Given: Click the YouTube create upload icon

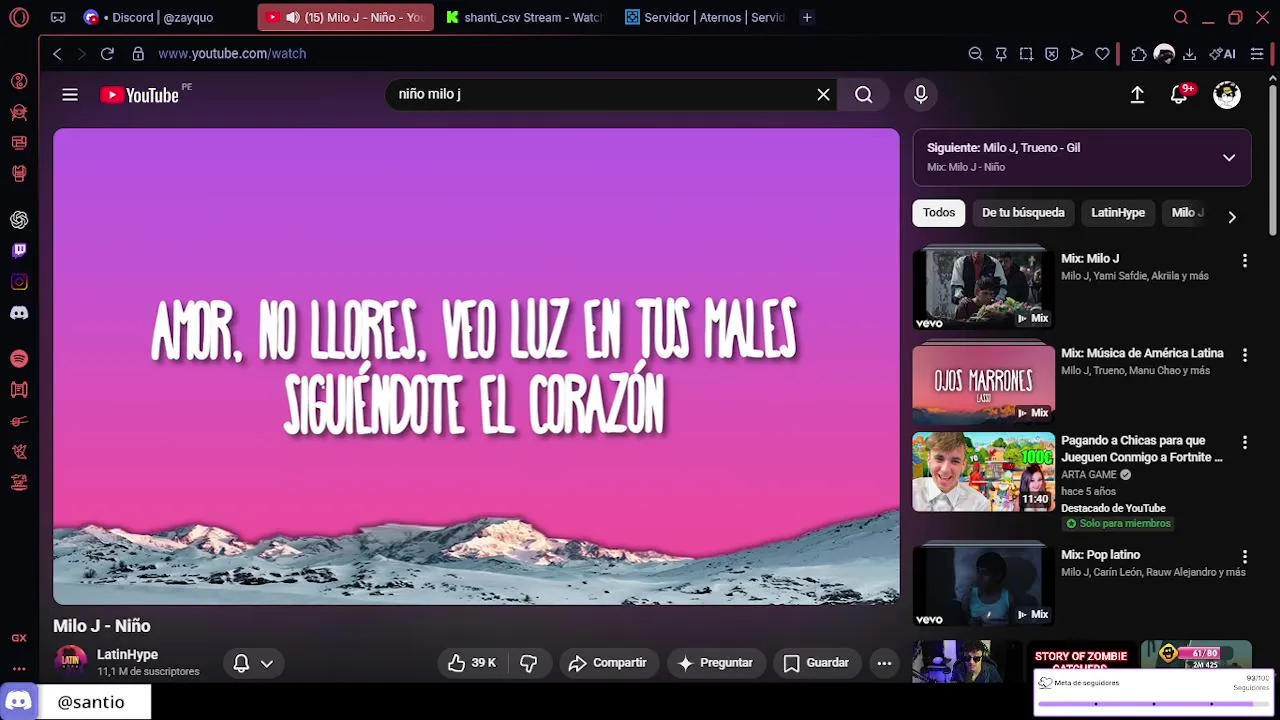Looking at the screenshot, I should point(1137,95).
